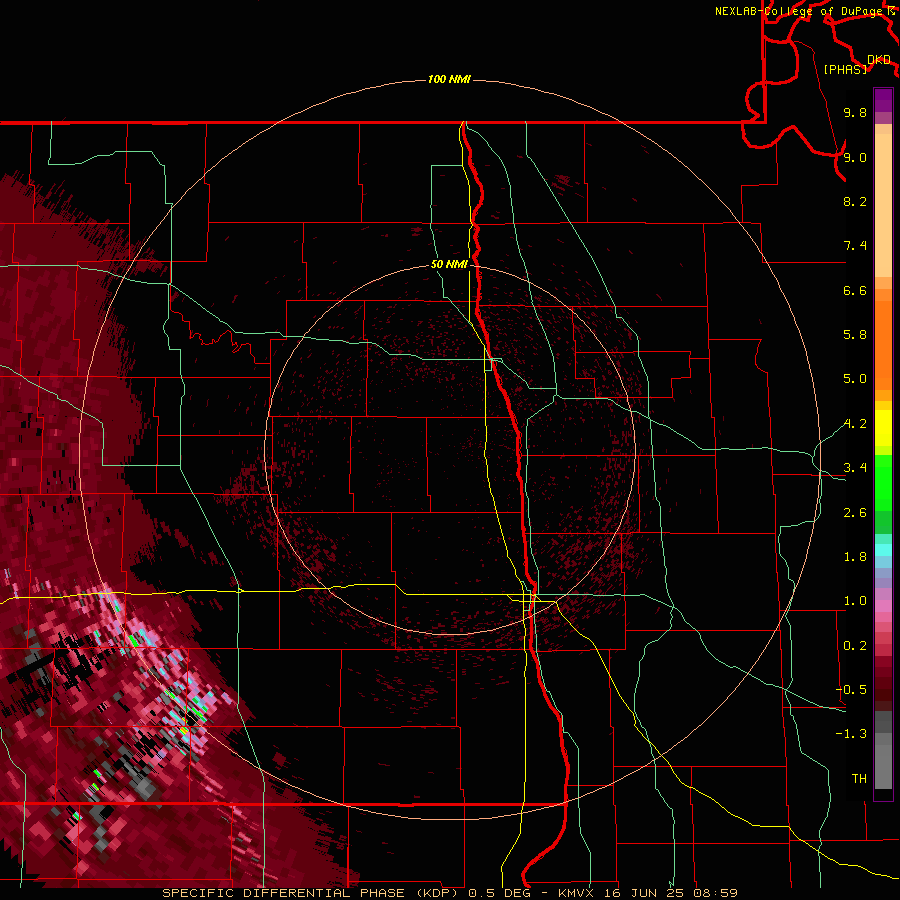Click the peach segment beside 8.2
Viewport: 900px width, 900px height.
pos(883,205)
